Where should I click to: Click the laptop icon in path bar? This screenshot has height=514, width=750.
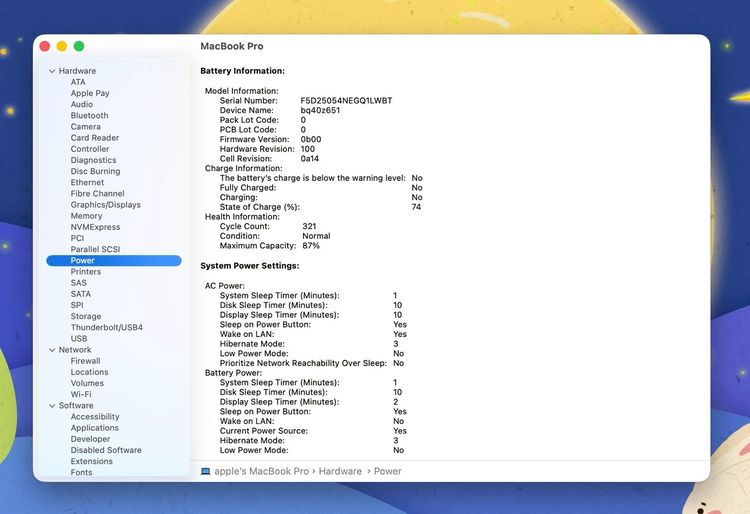206,471
